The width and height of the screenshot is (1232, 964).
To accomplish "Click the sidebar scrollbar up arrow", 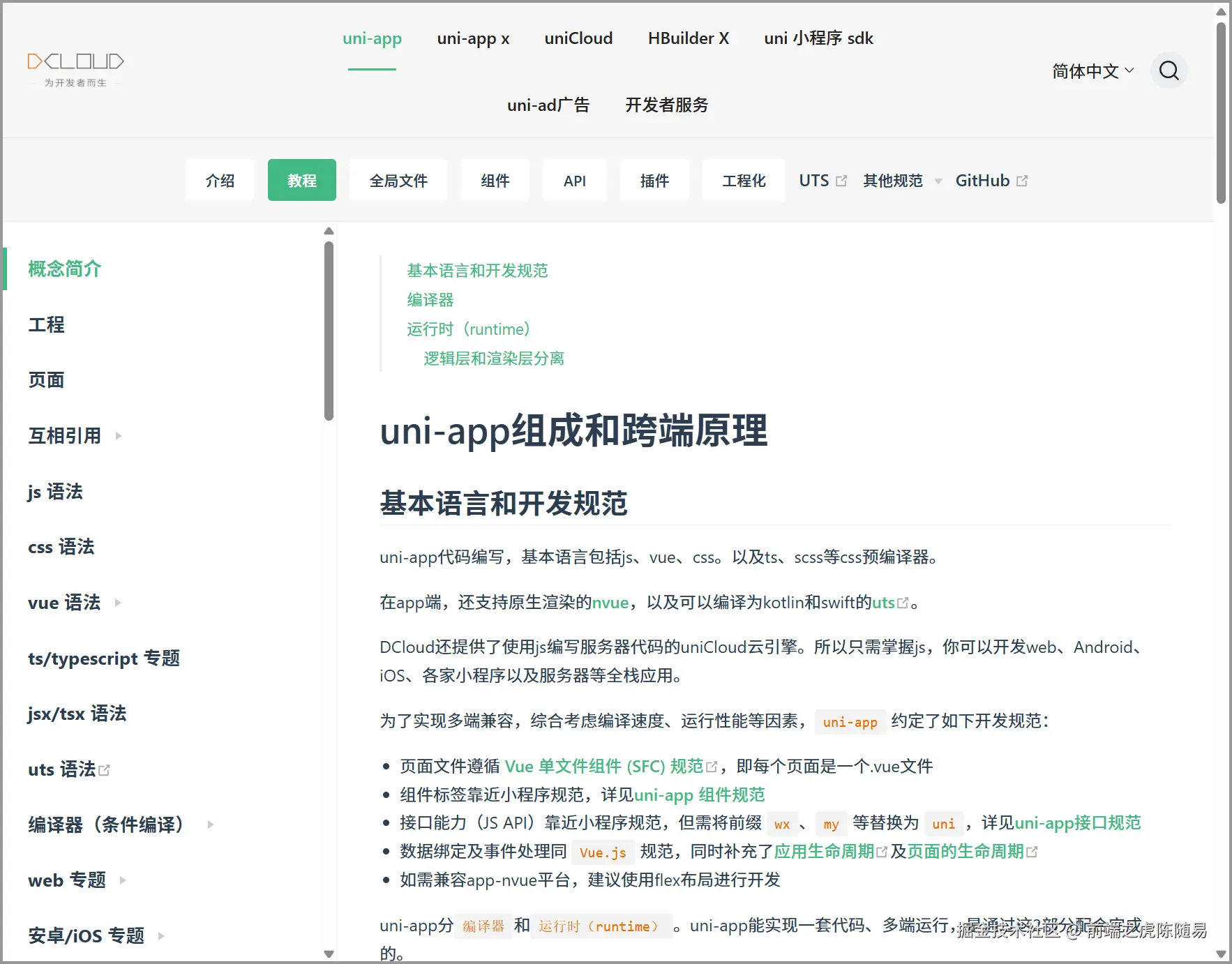I will 329,231.
